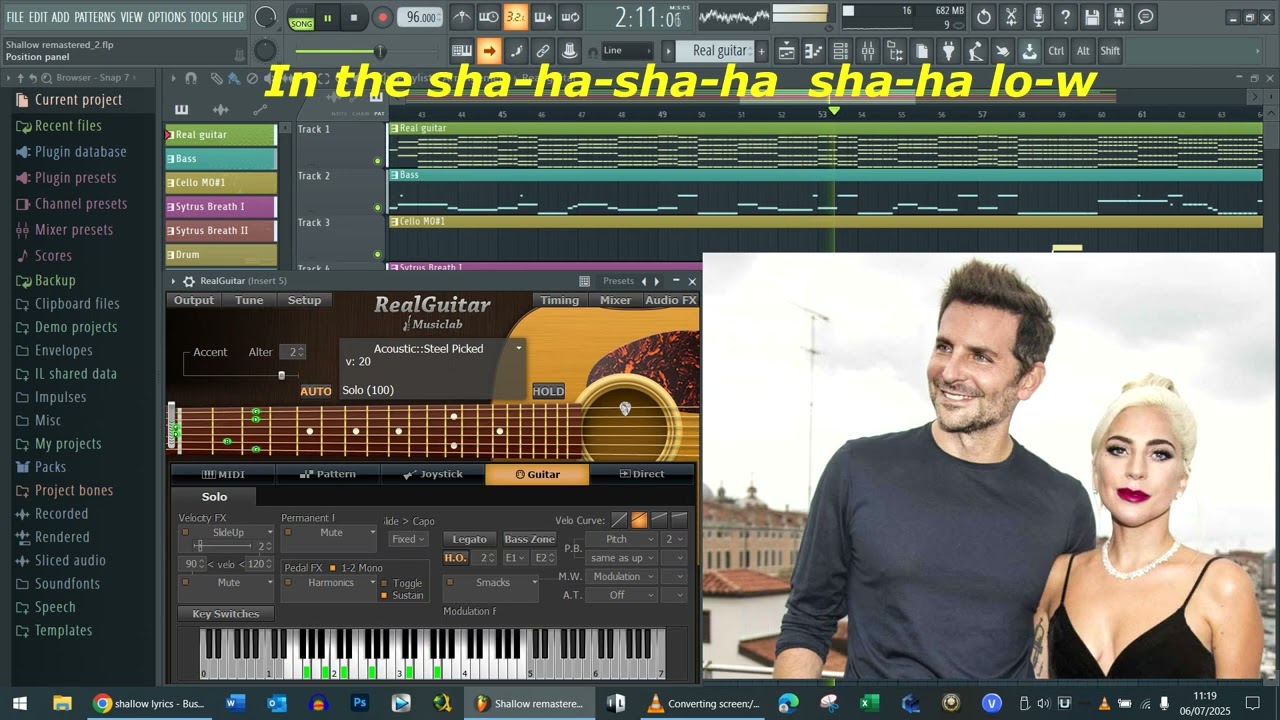This screenshot has height=720, width=1280.
Task: Enable the Smacks modulation checkbox
Action: (450, 583)
